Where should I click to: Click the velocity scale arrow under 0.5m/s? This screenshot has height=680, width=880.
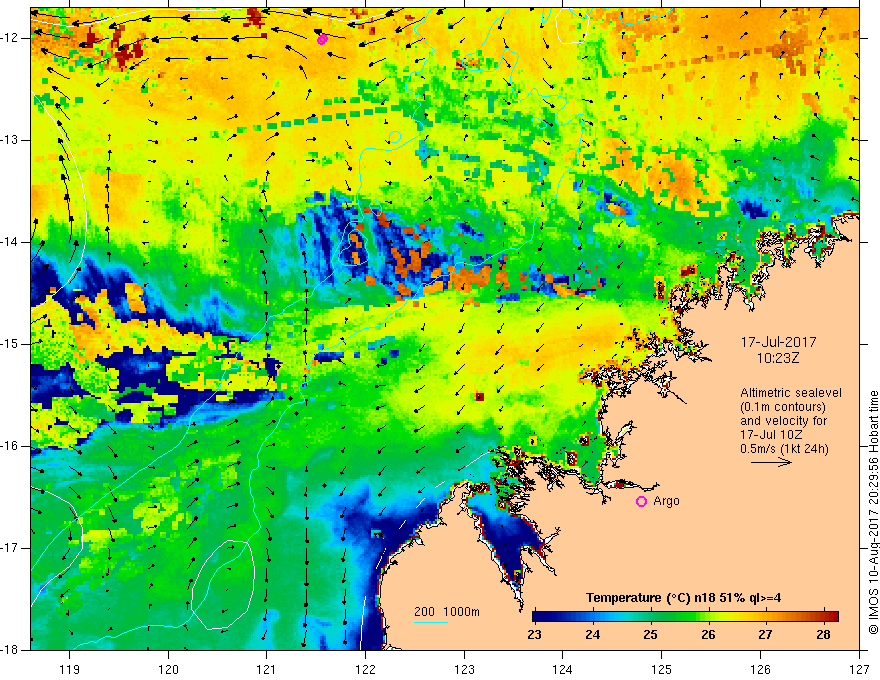pos(771,462)
